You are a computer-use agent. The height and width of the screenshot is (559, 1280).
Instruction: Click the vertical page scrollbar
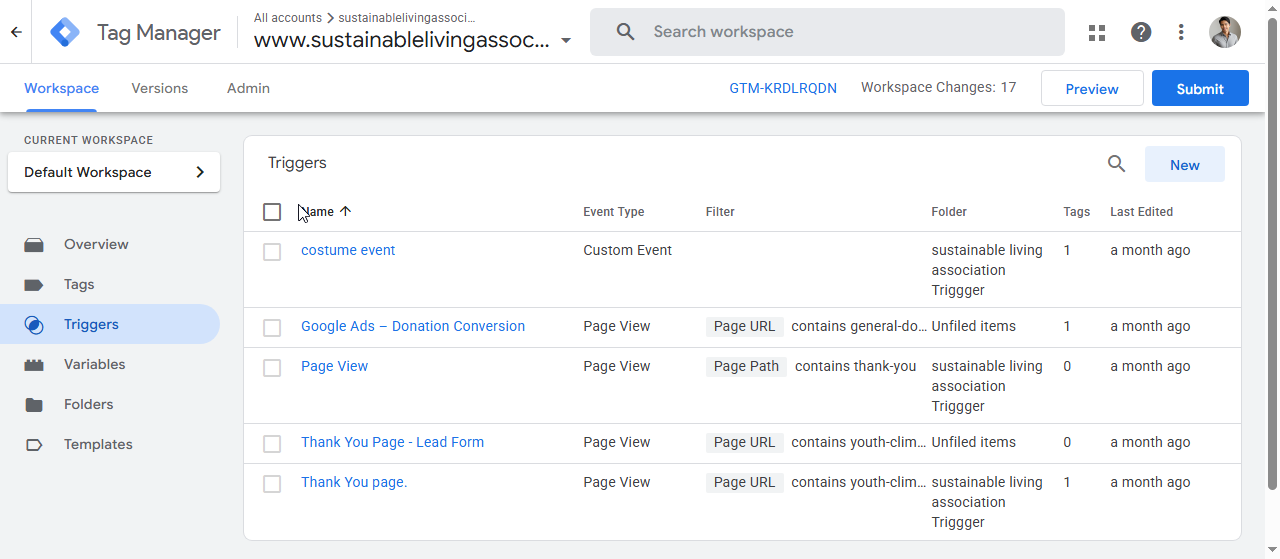point(1272,250)
